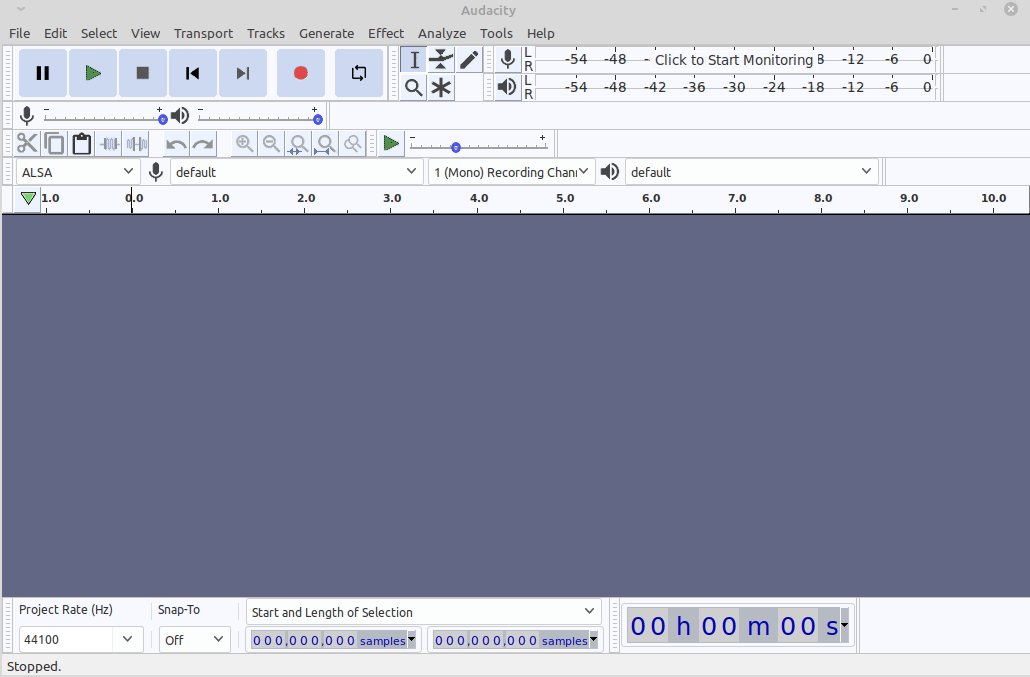Click the Zoom Out icon
Screen dimensions: 1030x677
tap(271, 143)
